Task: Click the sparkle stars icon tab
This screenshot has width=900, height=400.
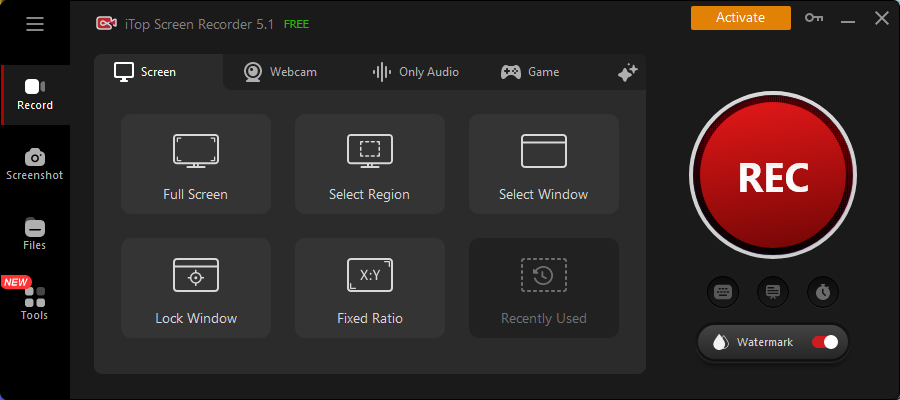Action: [x=627, y=73]
